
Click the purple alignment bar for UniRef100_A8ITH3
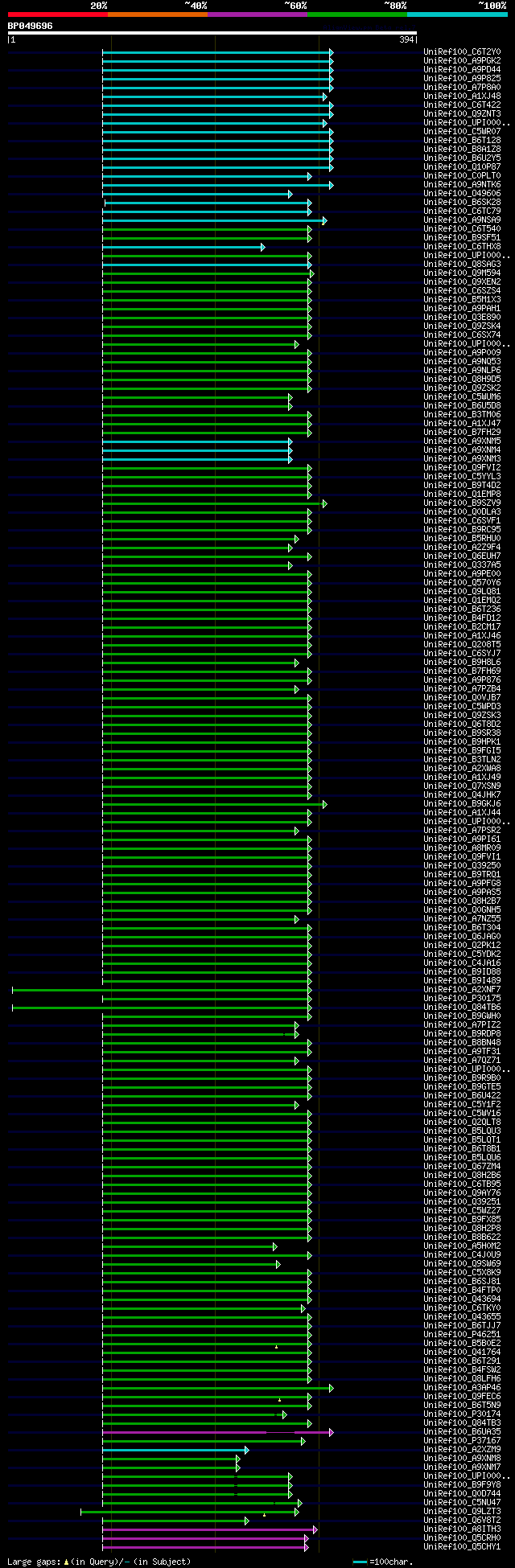coord(209,1529)
